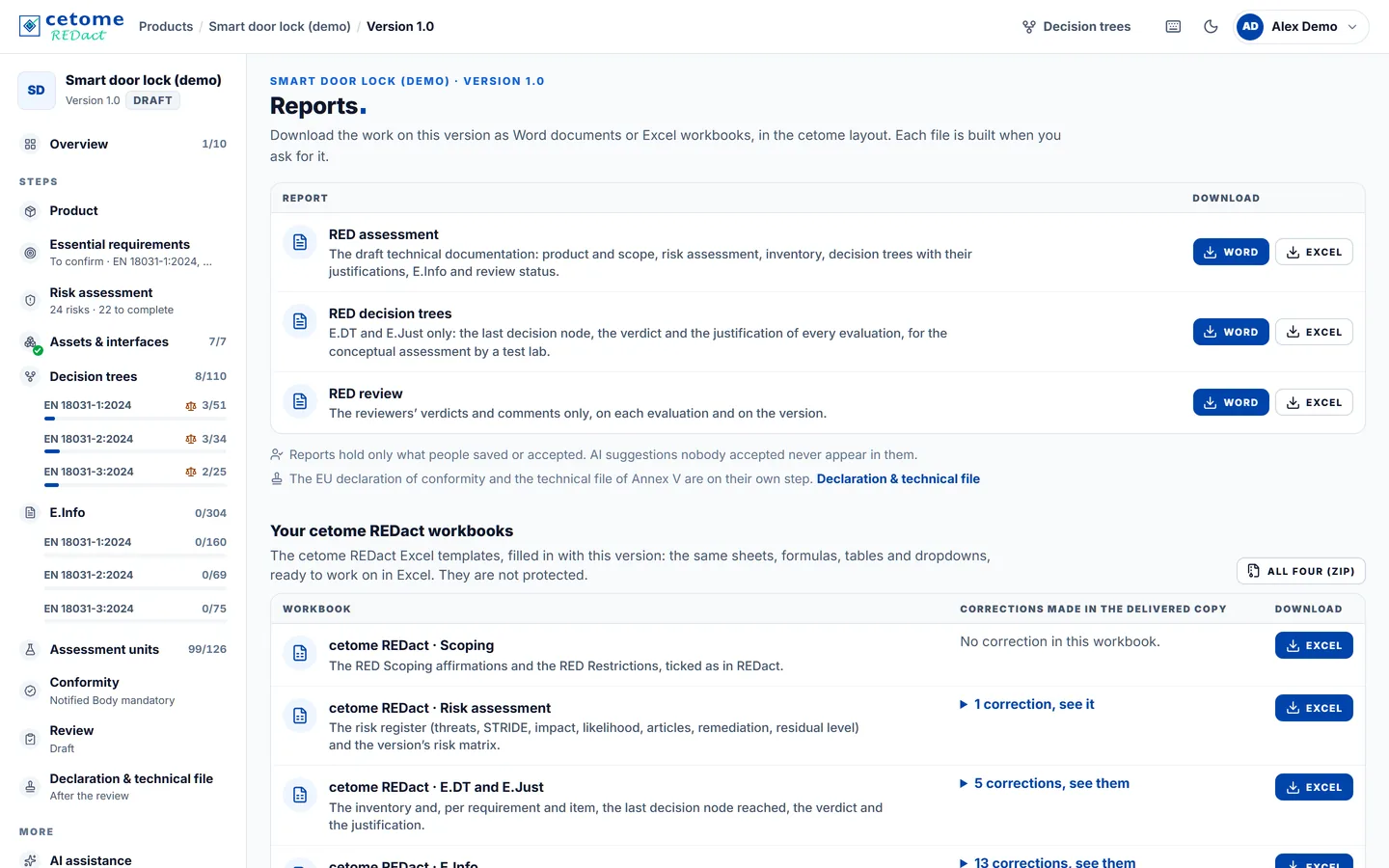The width and height of the screenshot is (1389, 868).
Task: Open the Review step in sidebar
Action: pos(123,739)
